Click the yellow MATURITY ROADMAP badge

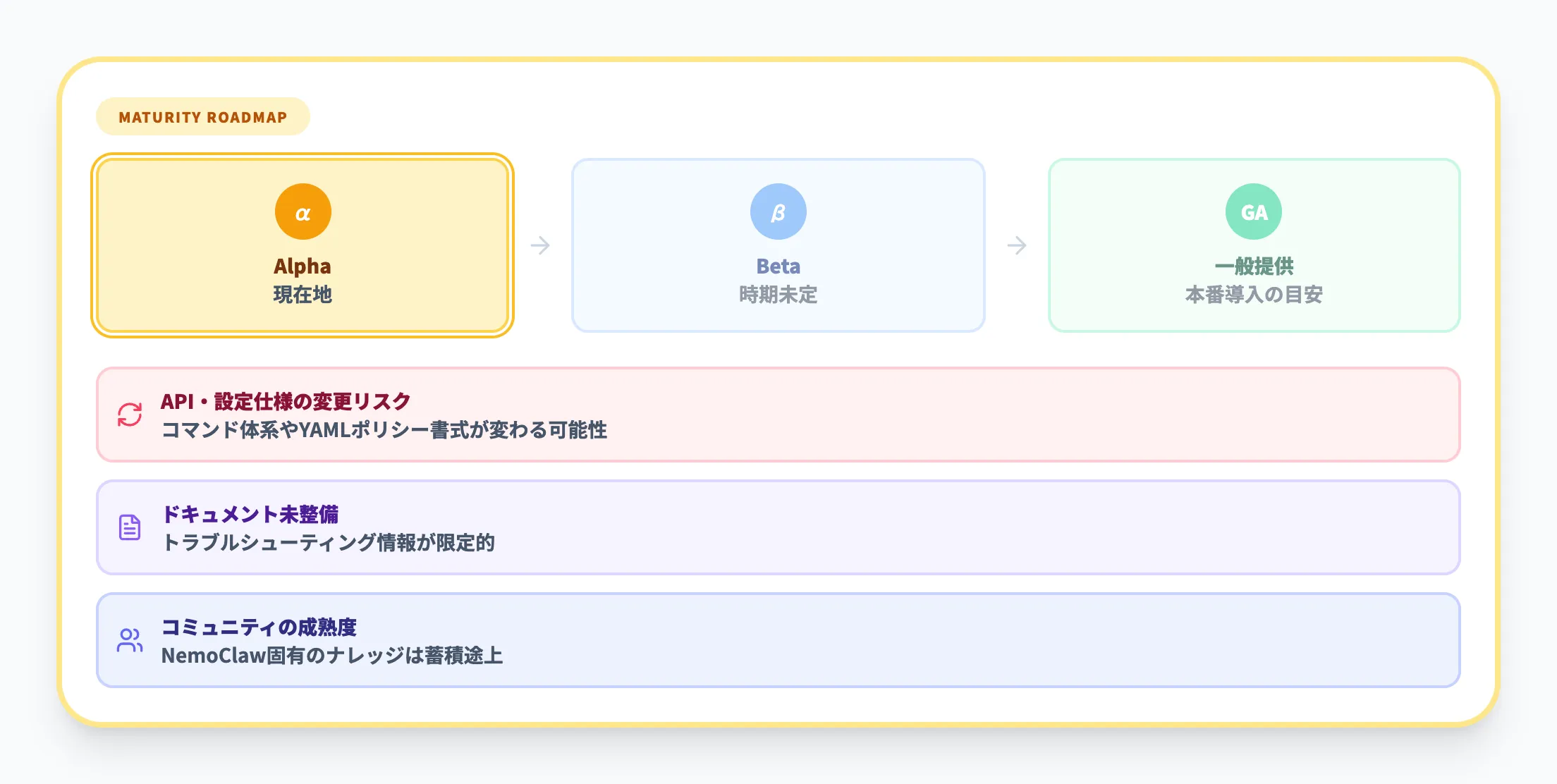(x=204, y=117)
